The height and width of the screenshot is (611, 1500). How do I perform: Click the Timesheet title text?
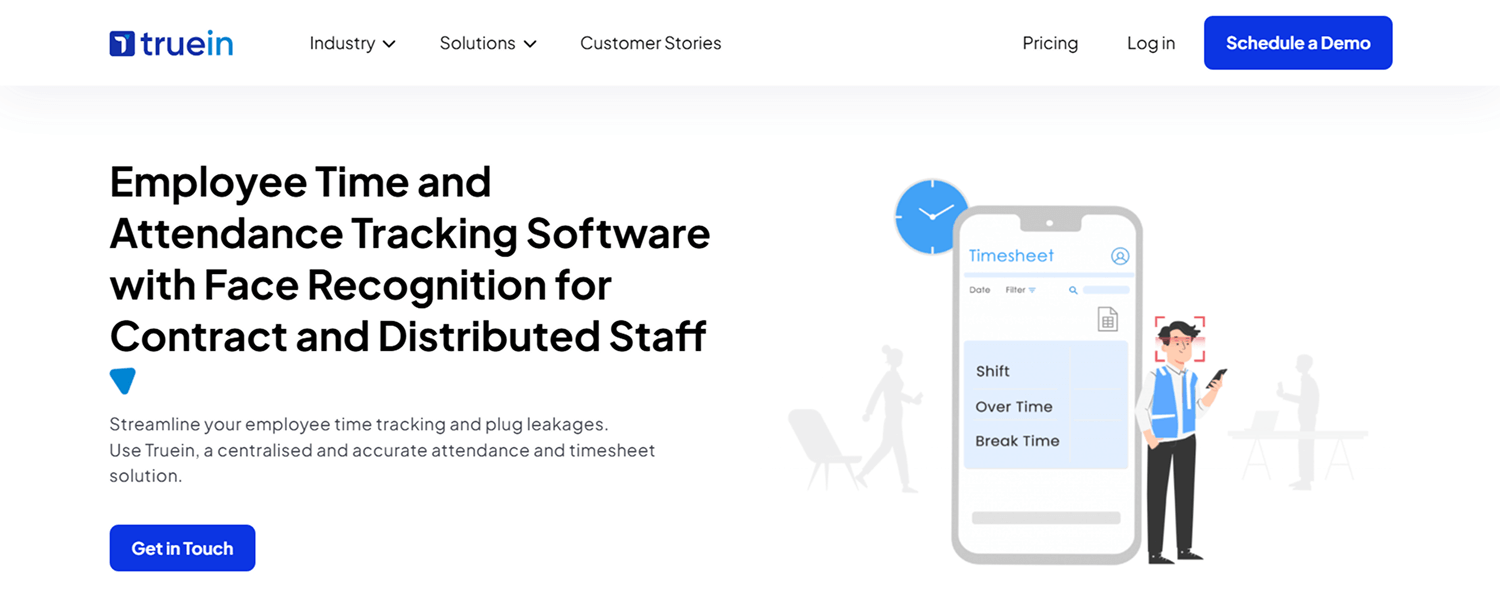coord(1011,256)
